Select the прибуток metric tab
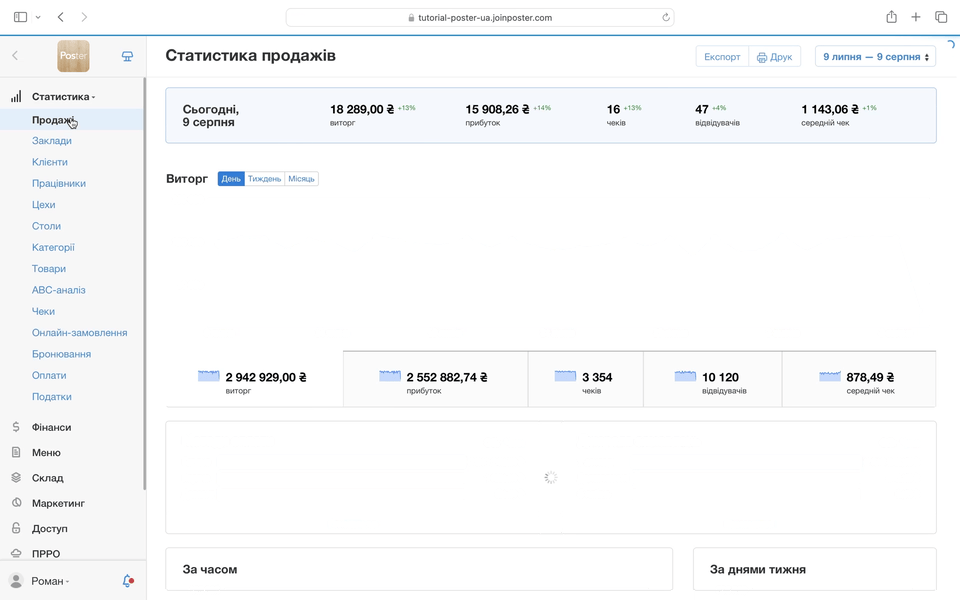 (435, 380)
